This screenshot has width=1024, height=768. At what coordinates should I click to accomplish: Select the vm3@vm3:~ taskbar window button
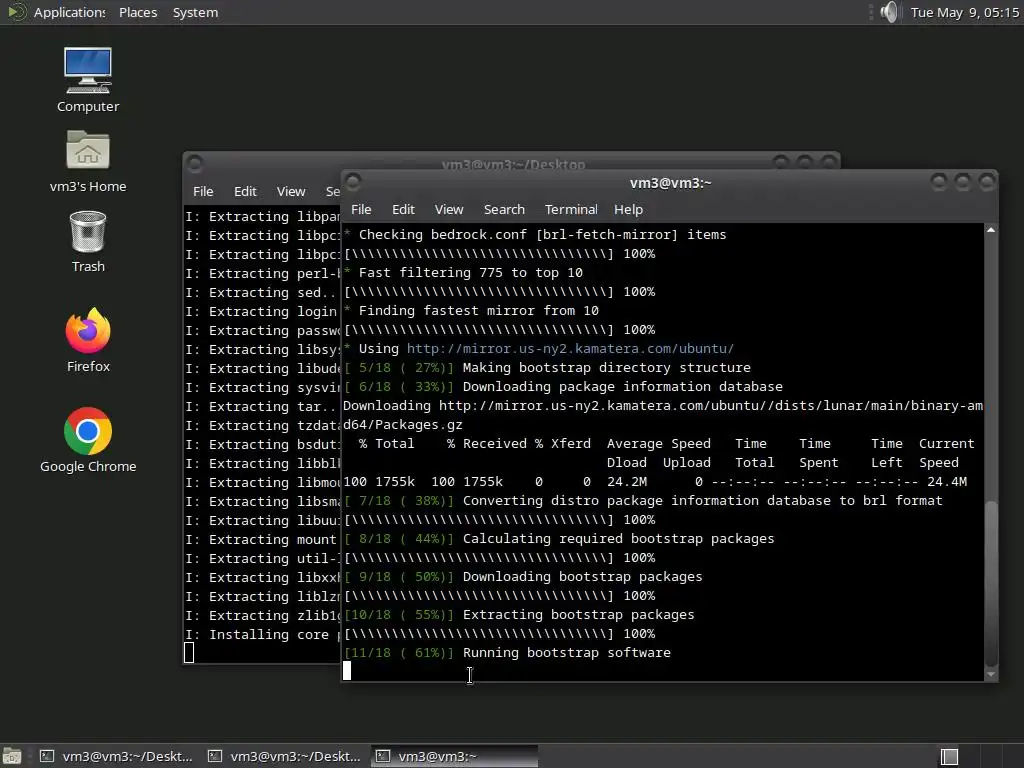pyautogui.click(x=455, y=756)
